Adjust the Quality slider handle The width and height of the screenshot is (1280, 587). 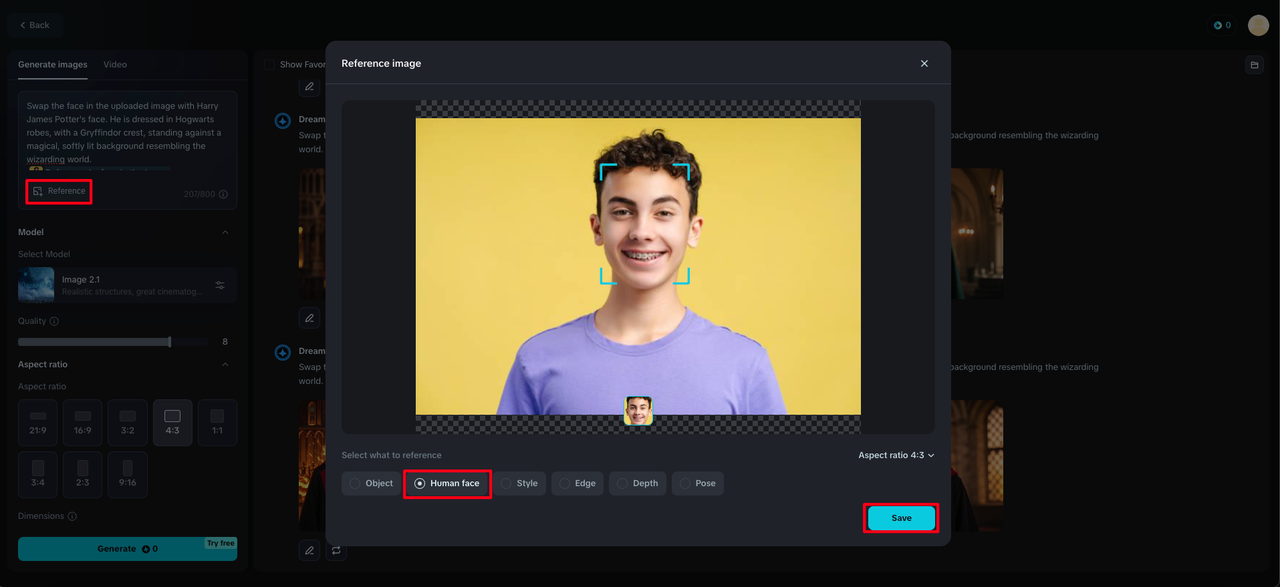click(x=170, y=342)
